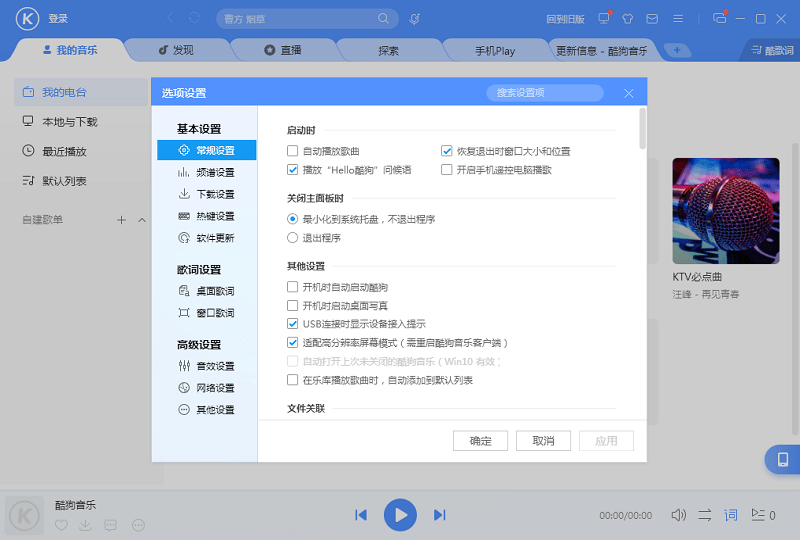Click the volume speaker icon

(x=679, y=515)
